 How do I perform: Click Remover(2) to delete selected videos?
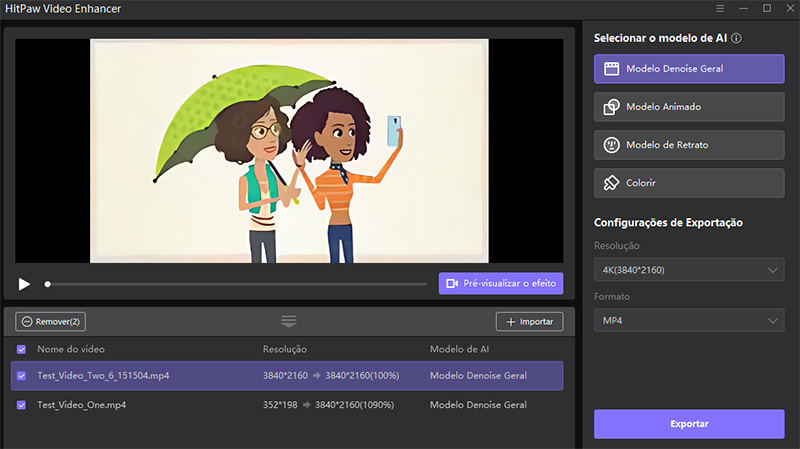pyautogui.click(x=52, y=321)
